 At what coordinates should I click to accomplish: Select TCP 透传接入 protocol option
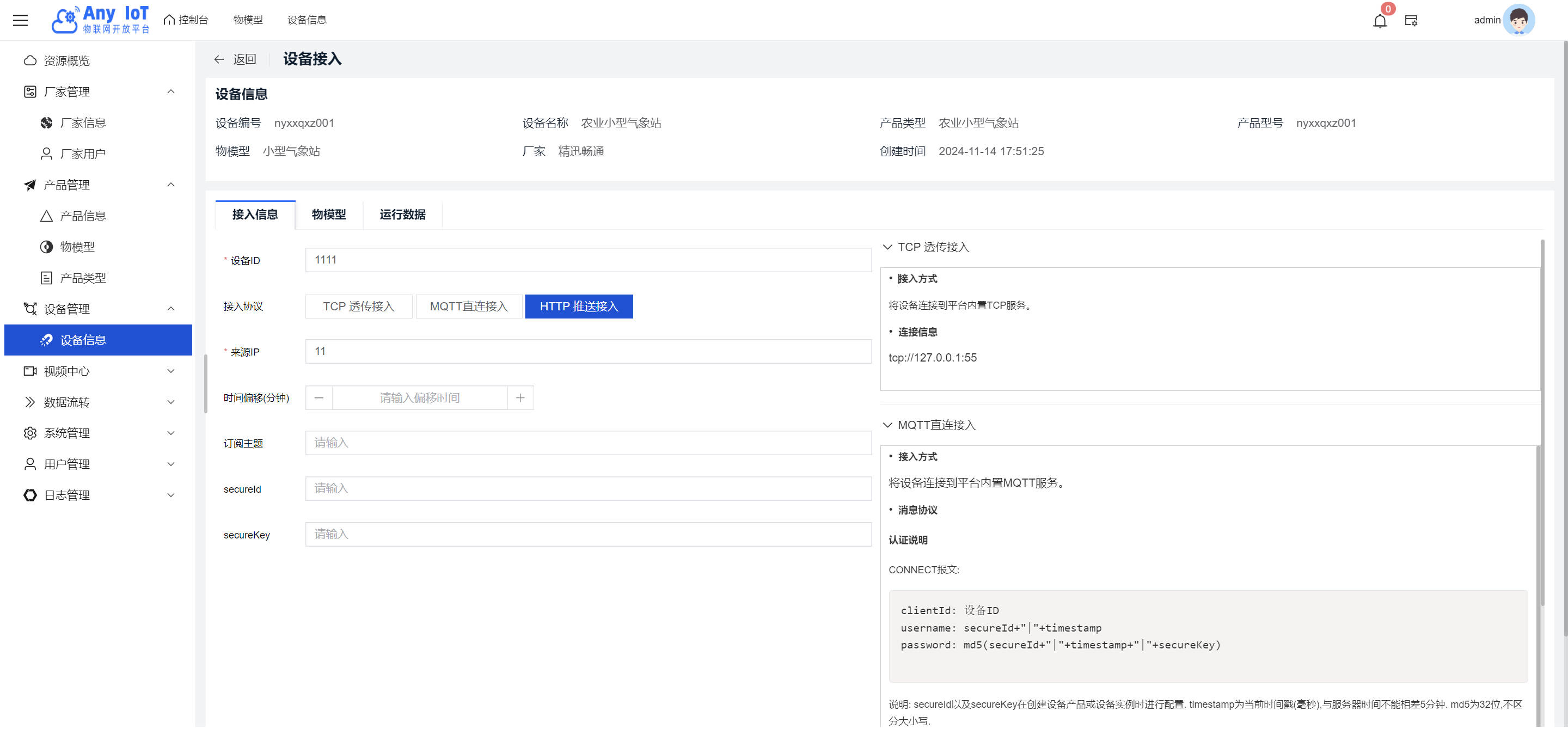(359, 307)
